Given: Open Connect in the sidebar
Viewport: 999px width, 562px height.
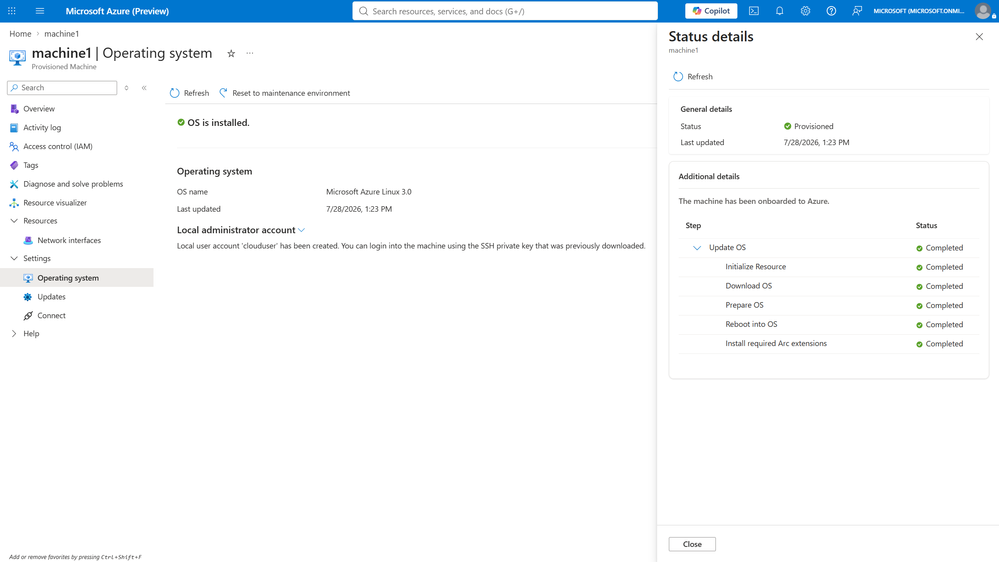Looking at the screenshot, I should click(51, 315).
